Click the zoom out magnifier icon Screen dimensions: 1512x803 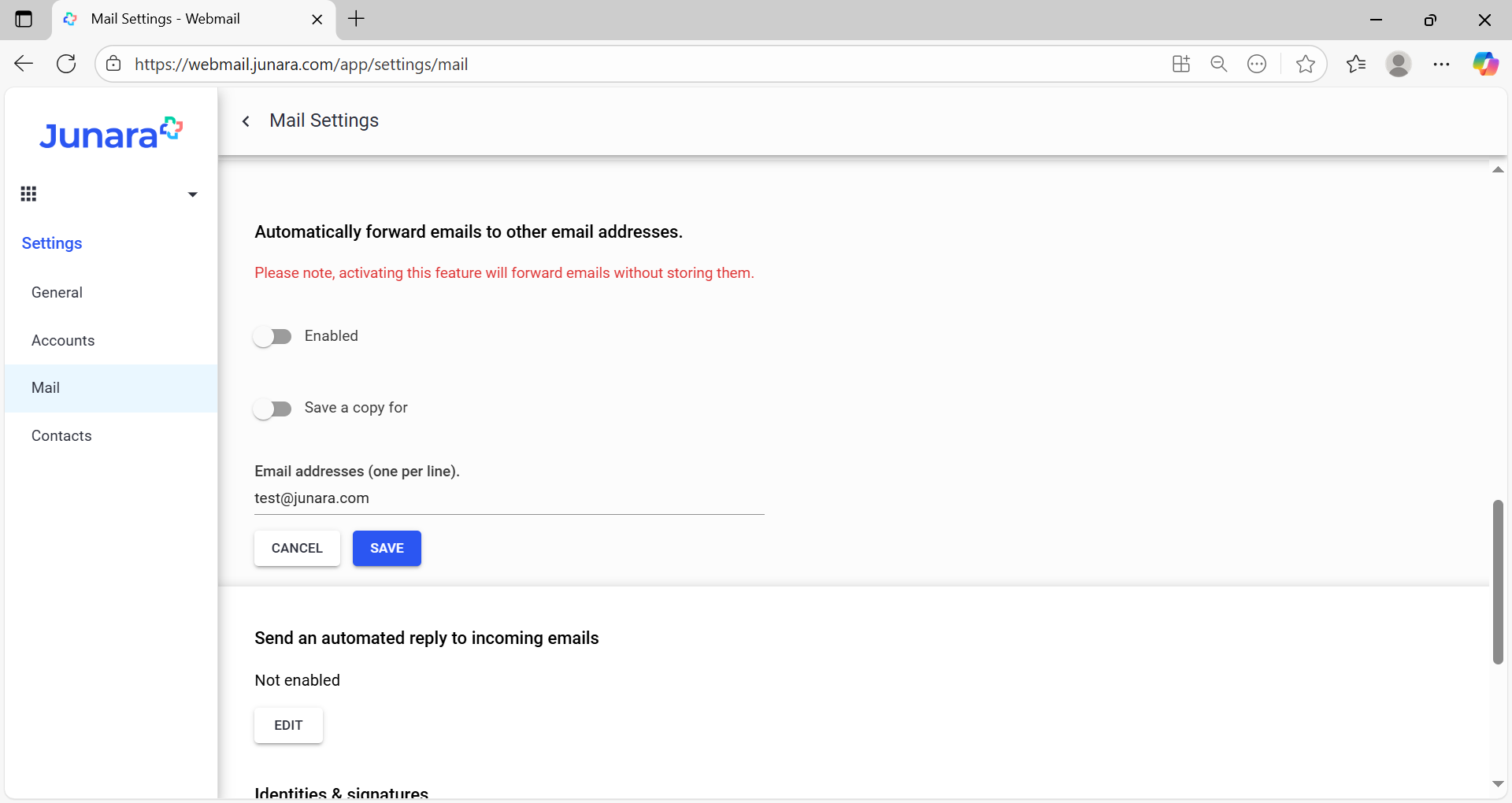(1219, 64)
